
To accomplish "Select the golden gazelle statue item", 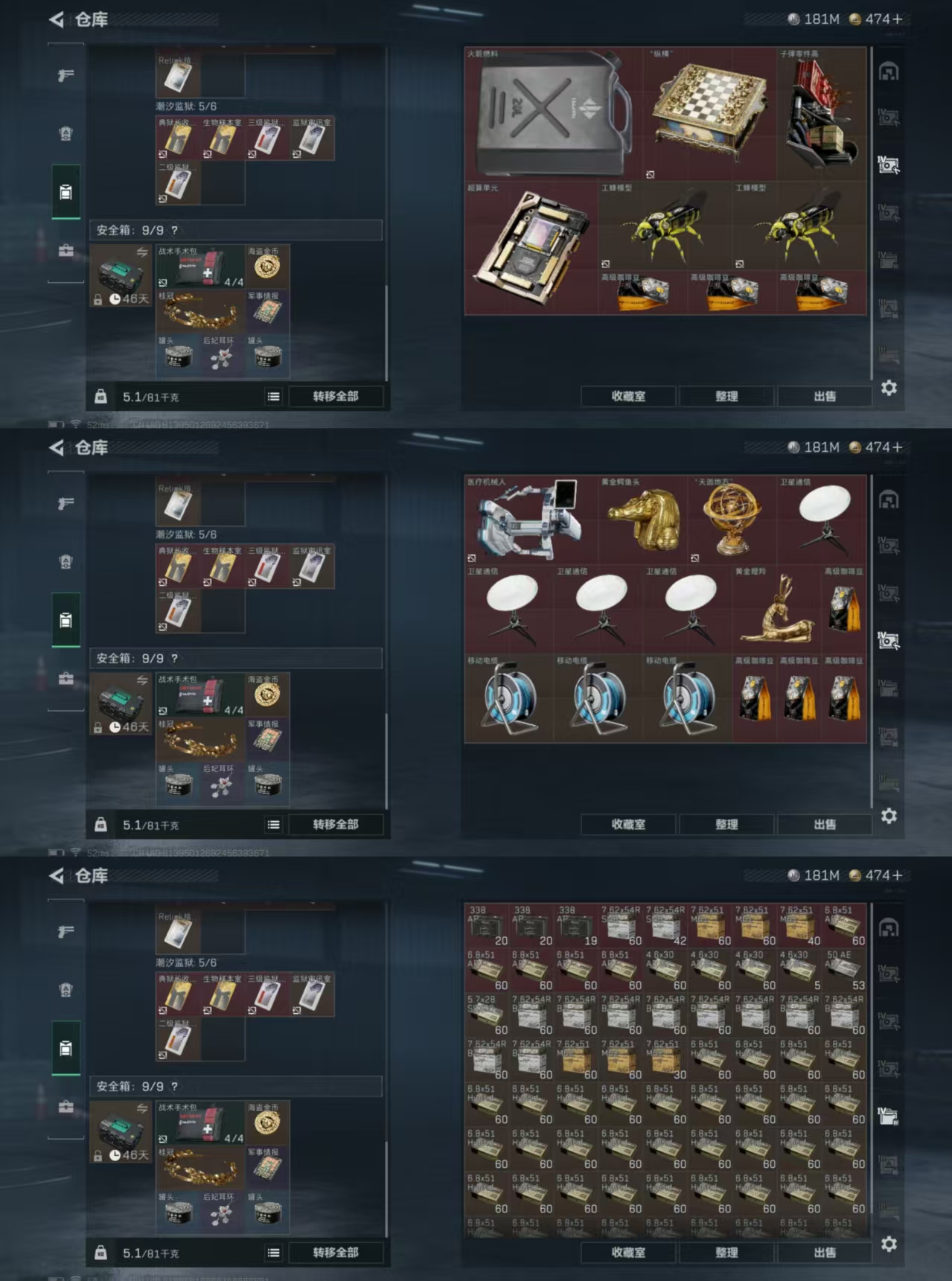I will 777,610.
